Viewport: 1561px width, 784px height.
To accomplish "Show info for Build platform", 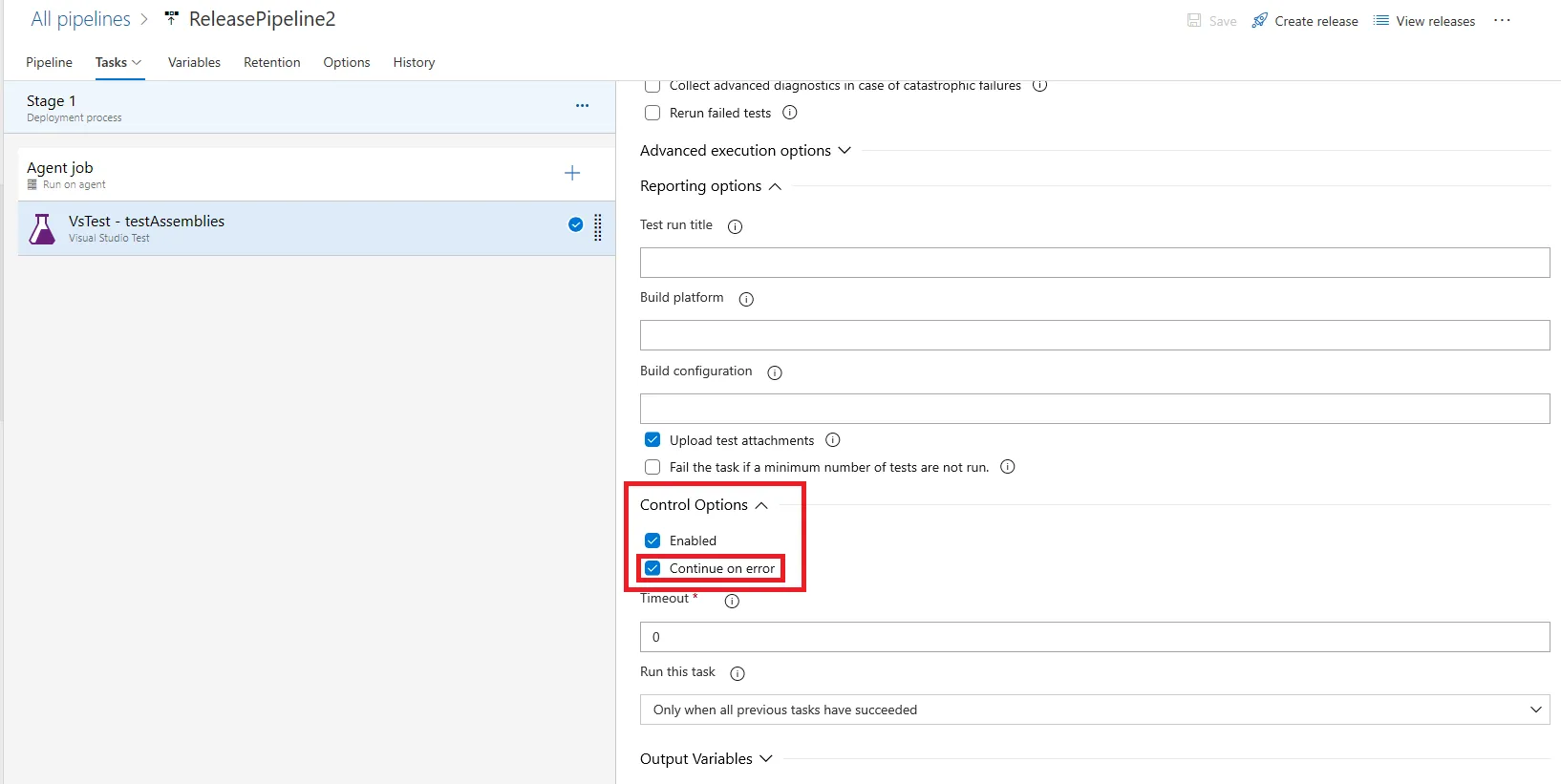I will pos(746,299).
